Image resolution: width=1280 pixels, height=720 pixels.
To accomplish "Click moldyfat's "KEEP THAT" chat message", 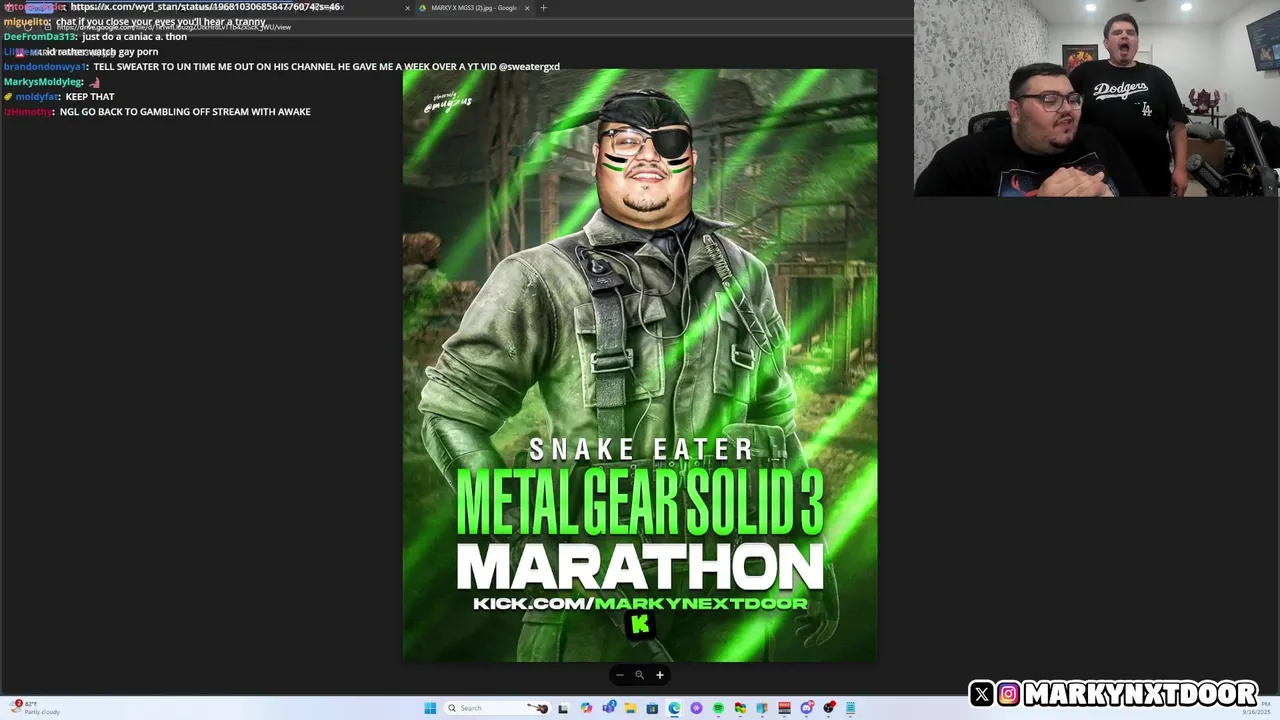I will point(59,97).
